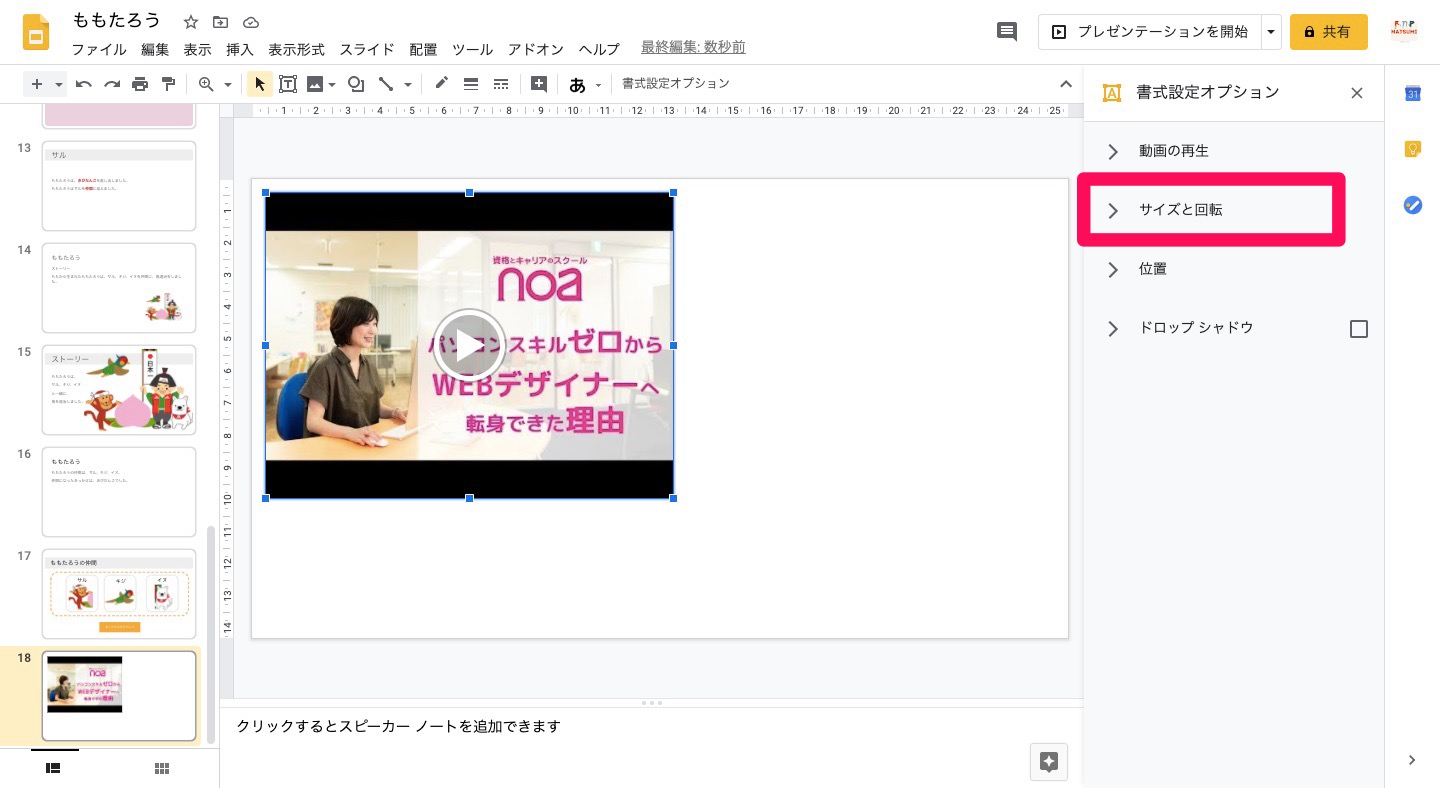This screenshot has width=1440, height=788.
Task: Click the あ input tools button
Action: click(x=577, y=84)
